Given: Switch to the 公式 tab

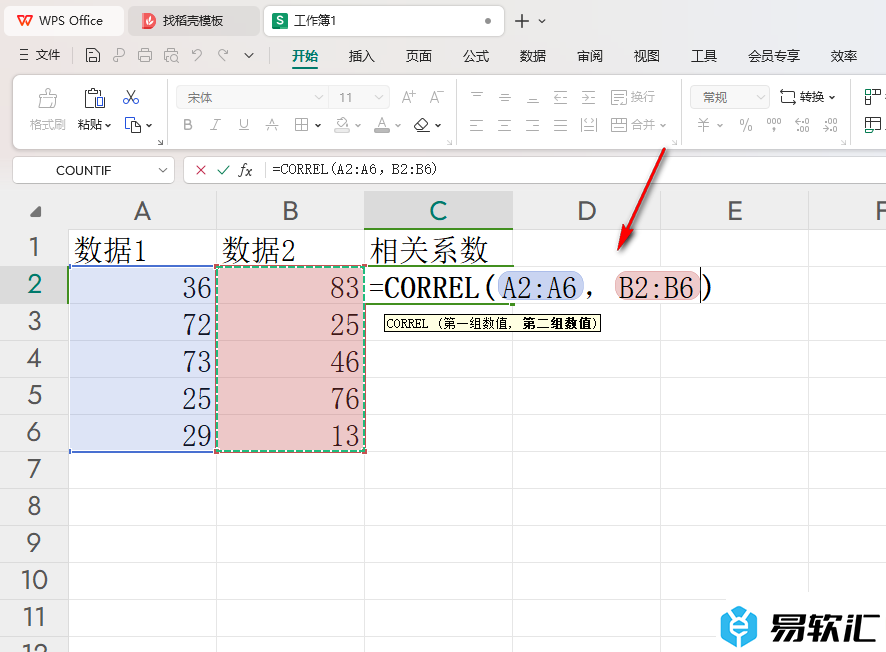Looking at the screenshot, I should coord(476,56).
